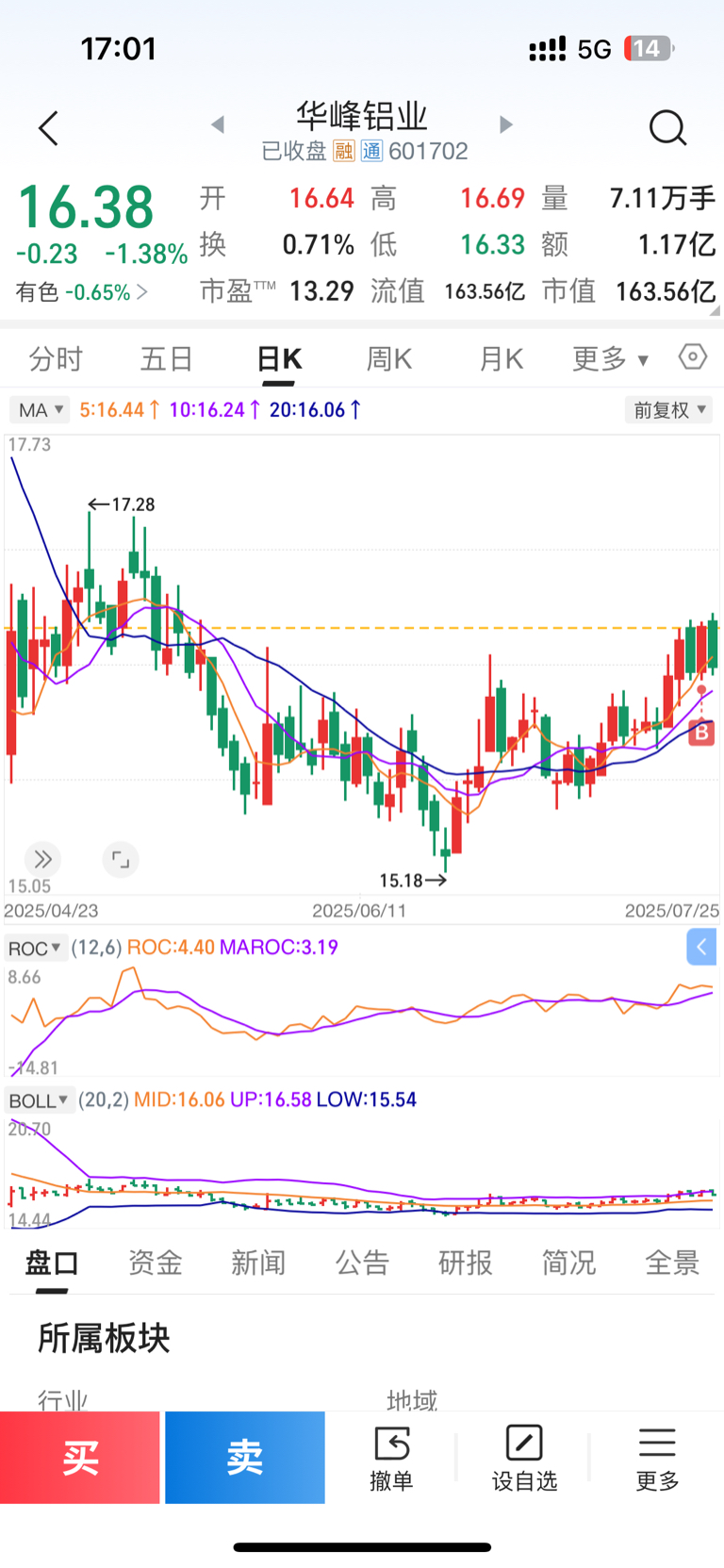Tap the red B buy marker on chart

(700, 732)
